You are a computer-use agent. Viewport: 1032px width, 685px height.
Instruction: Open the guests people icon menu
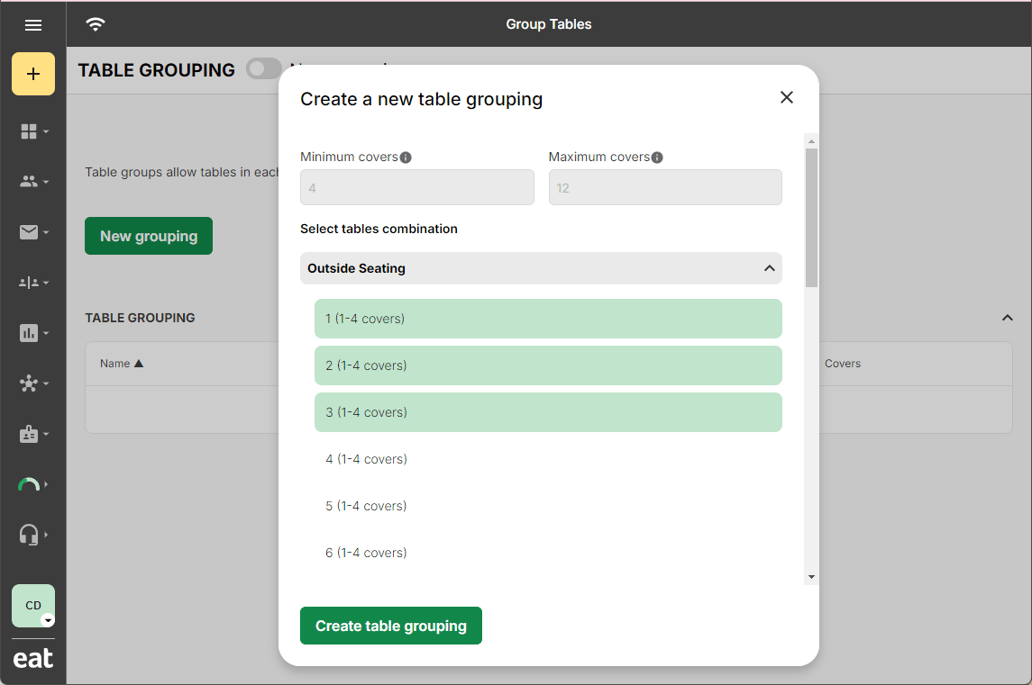click(33, 182)
